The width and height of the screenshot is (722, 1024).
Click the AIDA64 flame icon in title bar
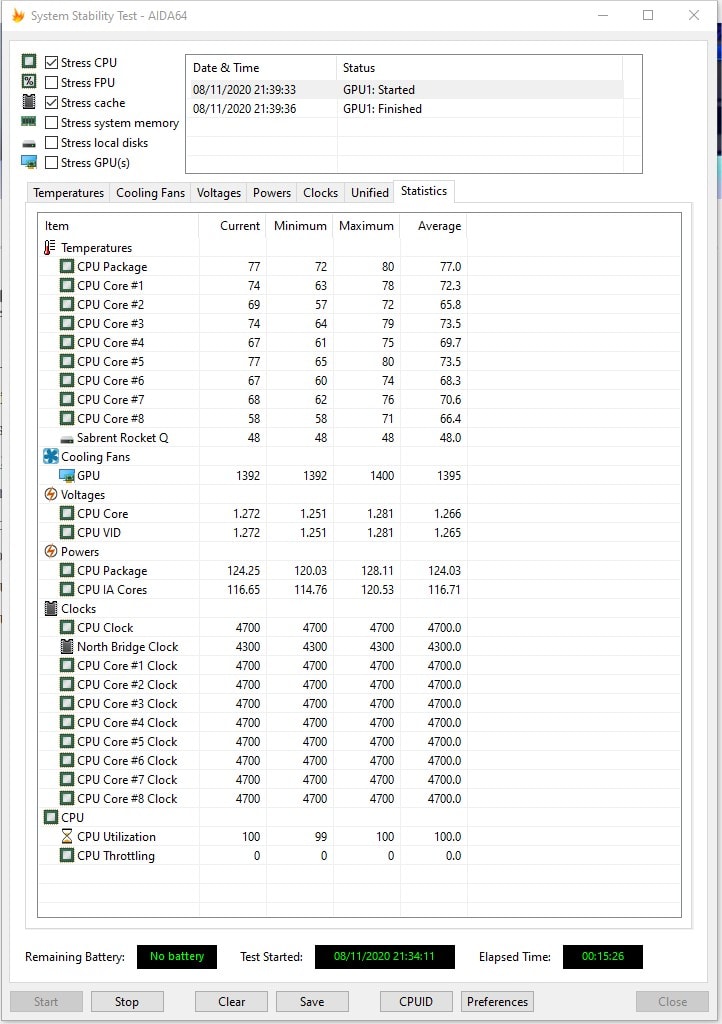18,16
